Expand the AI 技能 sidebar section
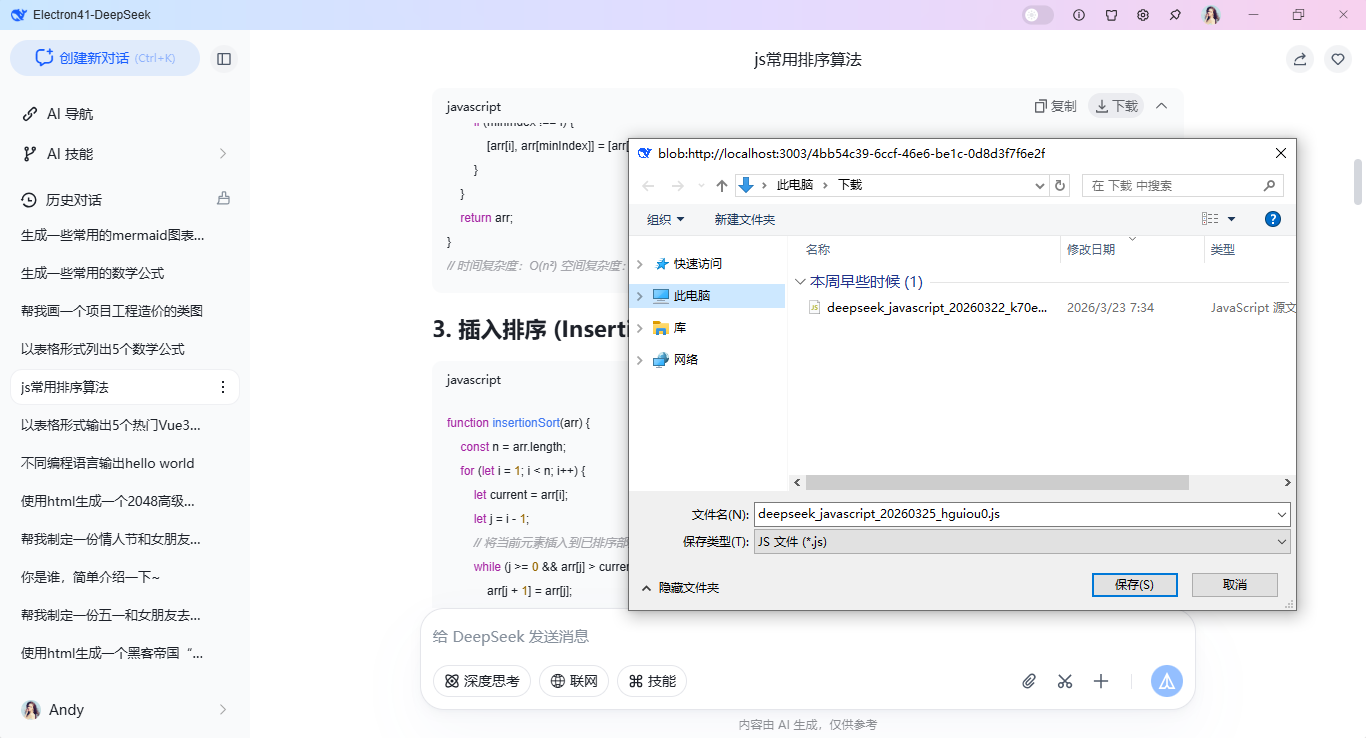The height and width of the screenshot is (738, 1366). tap(225, 153)
